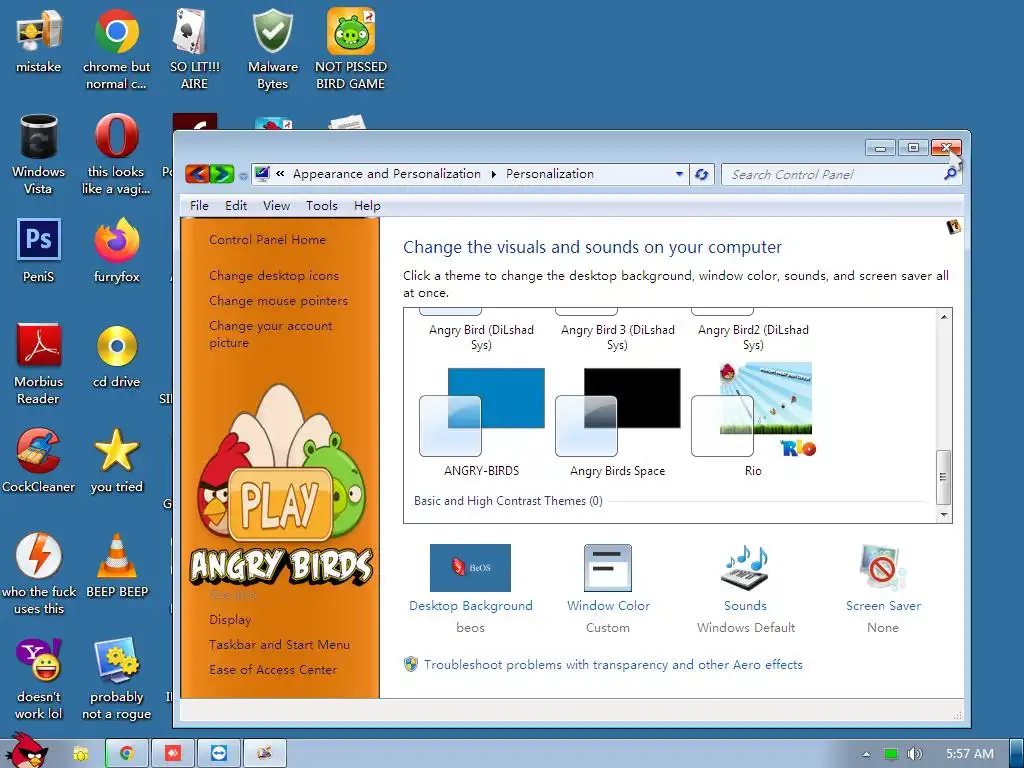Click the help icon in the top-right content corner
The image size is (1024, 768).
pos(953,227)
